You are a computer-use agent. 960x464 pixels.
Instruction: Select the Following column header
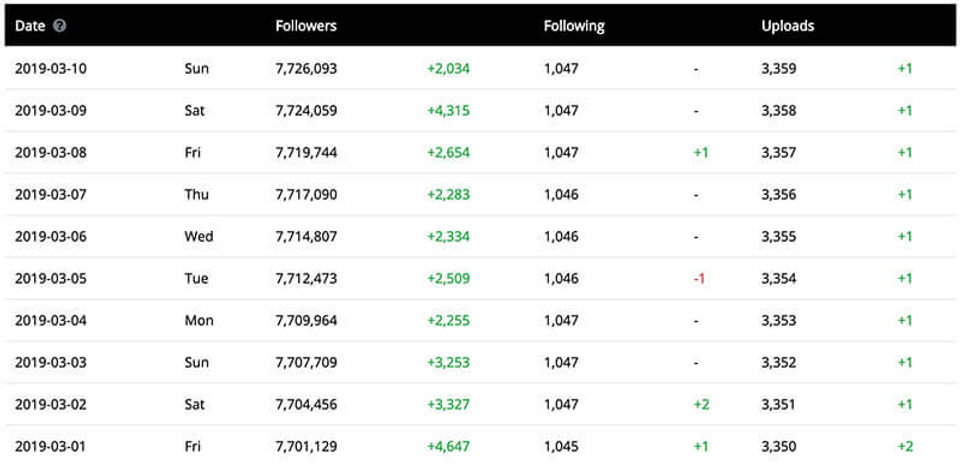(x=574, y=26)
